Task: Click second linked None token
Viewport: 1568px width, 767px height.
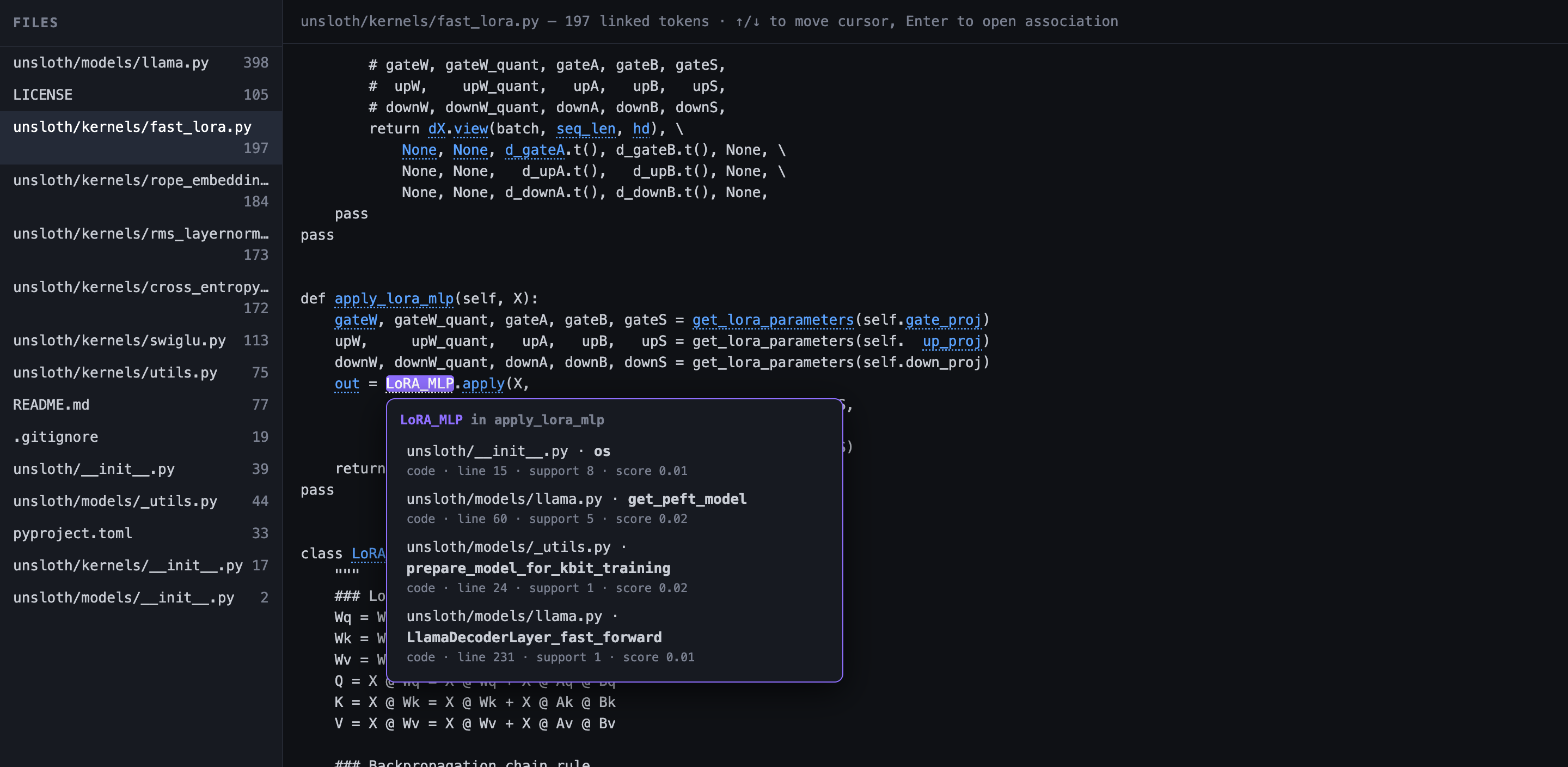Action: pyautogui.click(x=470, y=150)
